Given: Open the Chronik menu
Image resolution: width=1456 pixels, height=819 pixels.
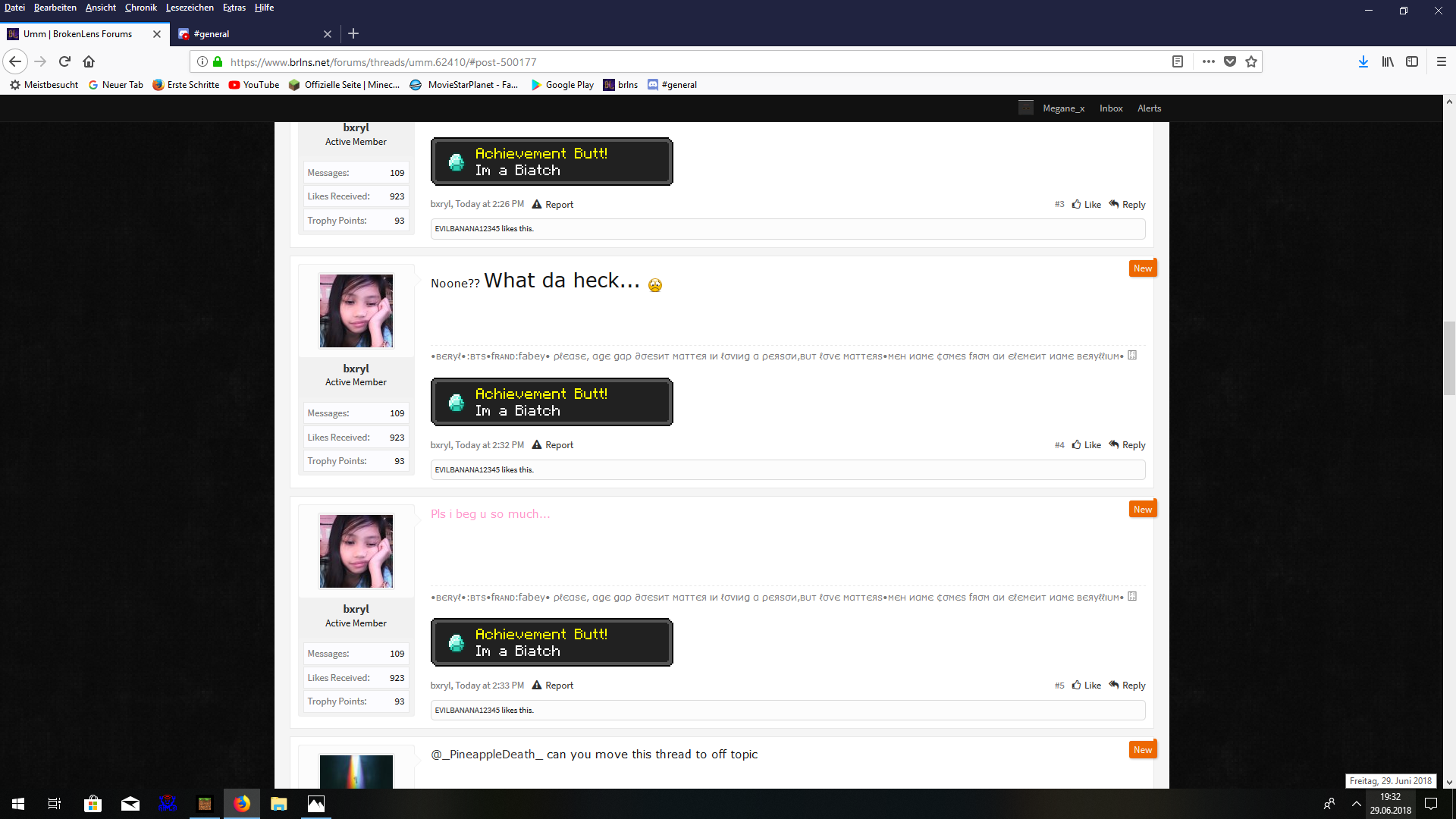Looking at the screenshot, I should click(x=141, y=8).
